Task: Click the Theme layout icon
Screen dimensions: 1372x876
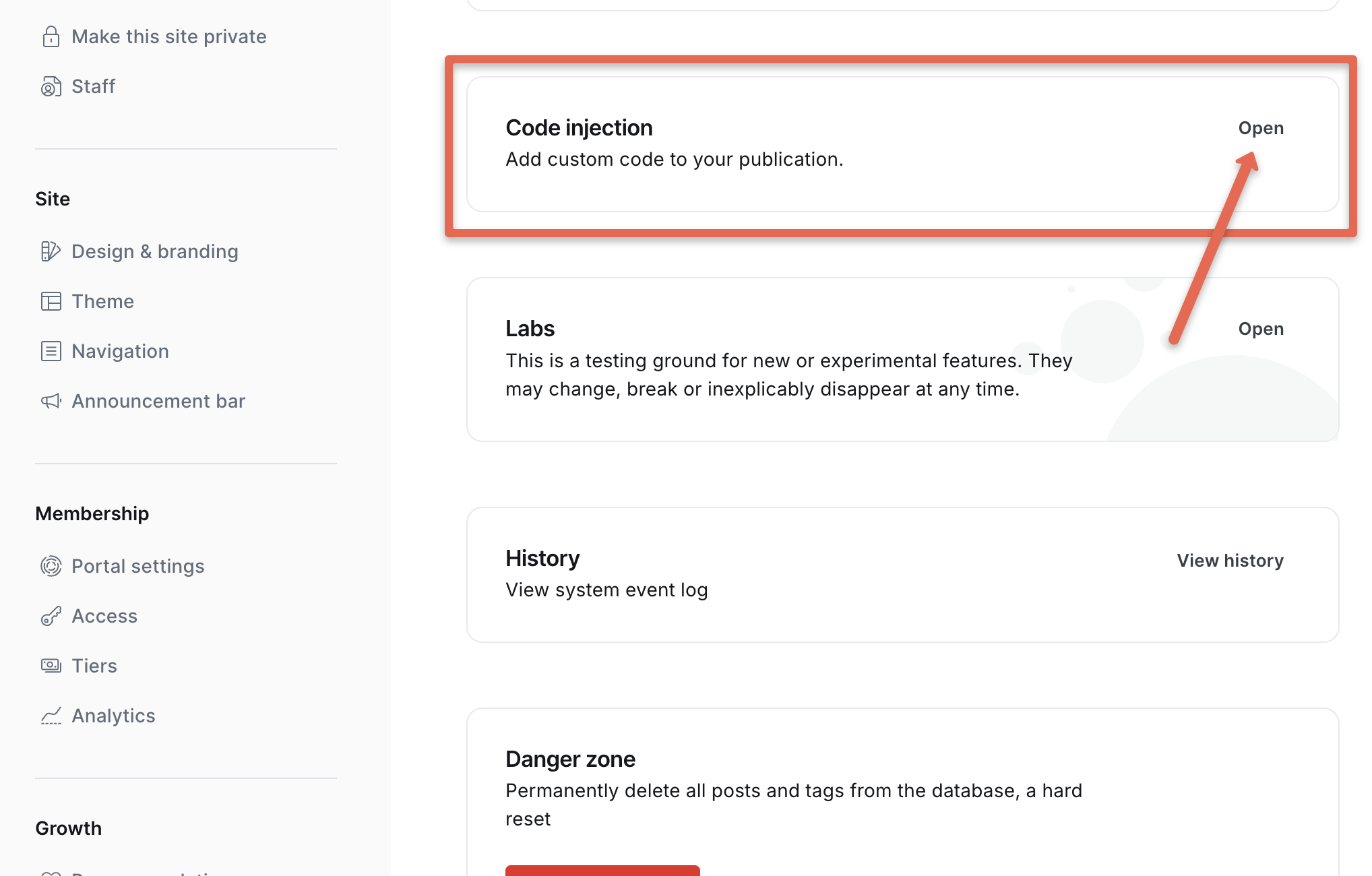Action: pos(51,301)
